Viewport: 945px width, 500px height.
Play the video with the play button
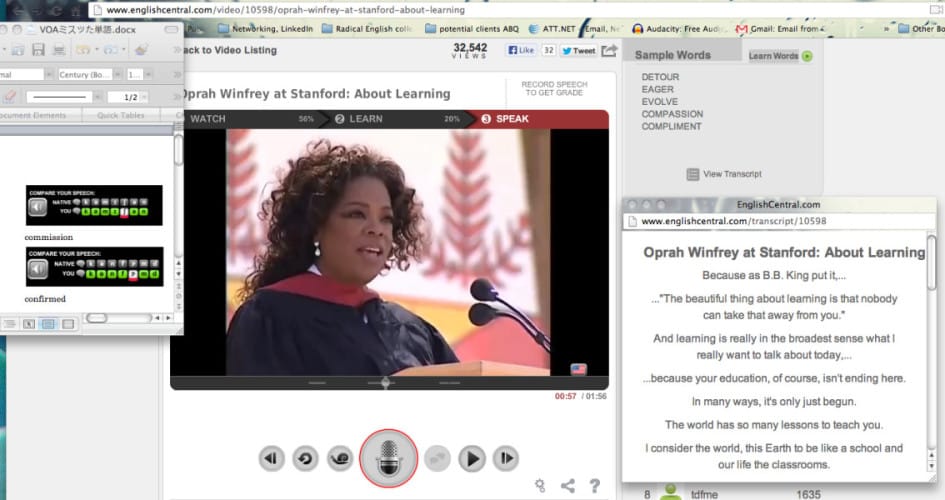coord(472,459)
